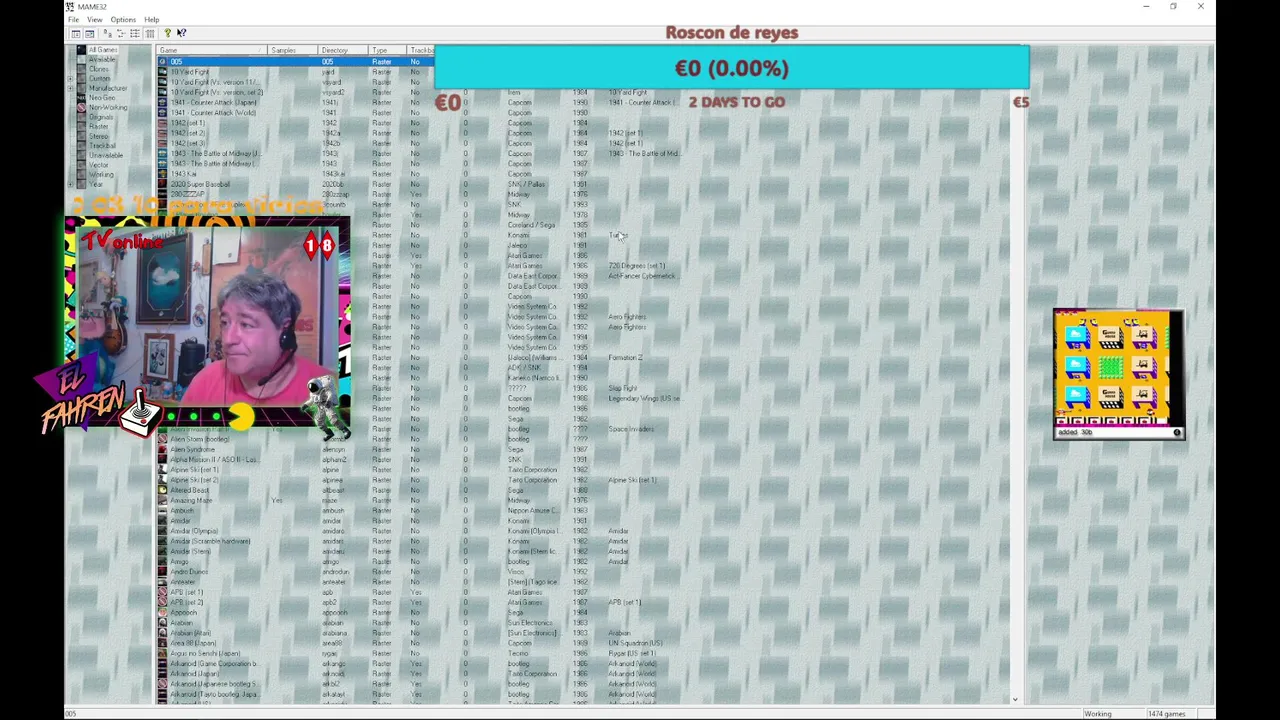
Task: Select the Available folder
Action: pyautogui.click(x=102, y=59)
